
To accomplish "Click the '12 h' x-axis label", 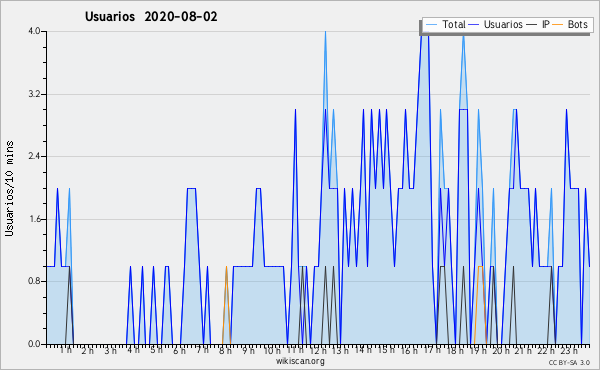I will (x=318, y=350).
